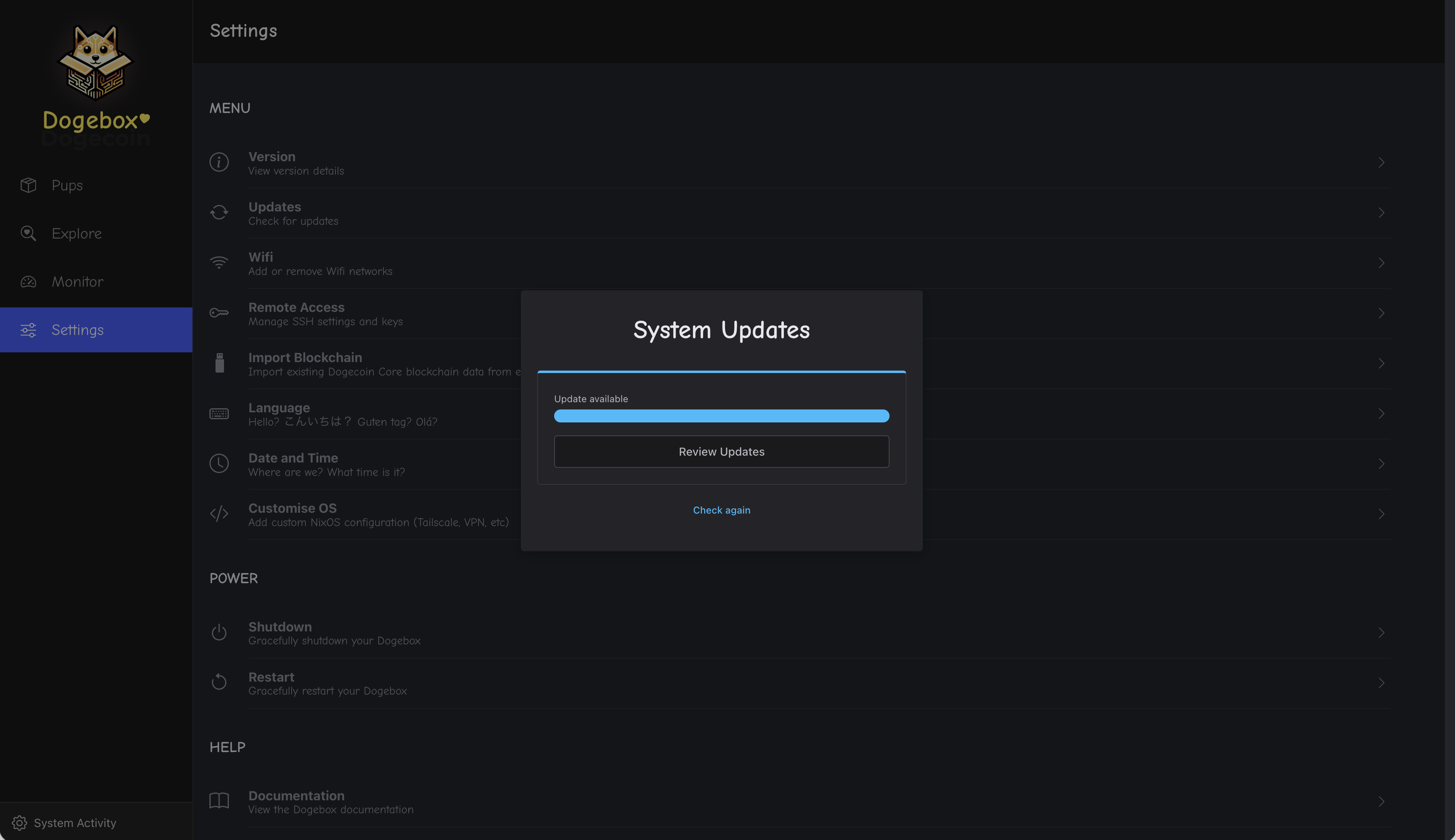1455x840 pixels.
Task: Click the Restart circular arrow icon
Action: 219,682
